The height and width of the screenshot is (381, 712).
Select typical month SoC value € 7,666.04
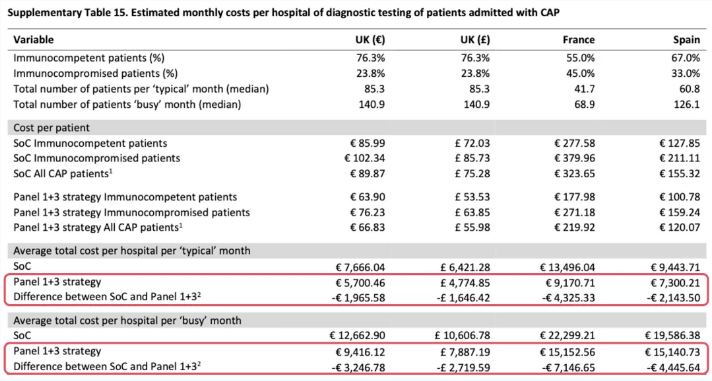click(x=361, y=267)
